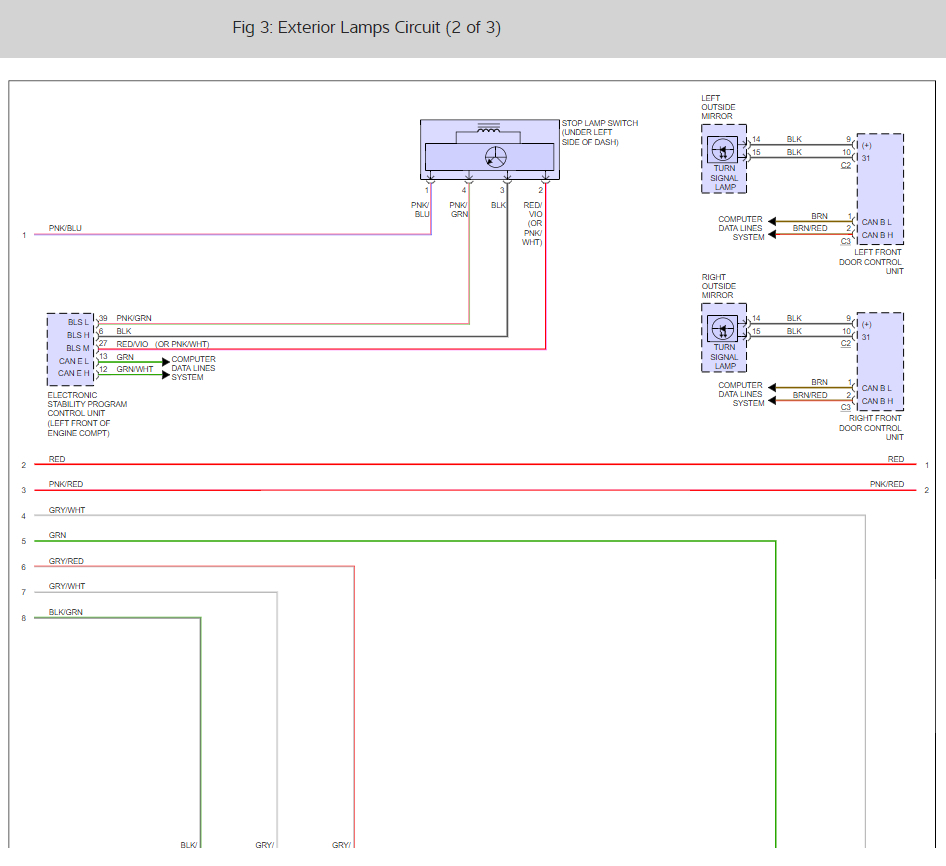Click the LED symbol in the right outside mirror

[x=723, y=329]
